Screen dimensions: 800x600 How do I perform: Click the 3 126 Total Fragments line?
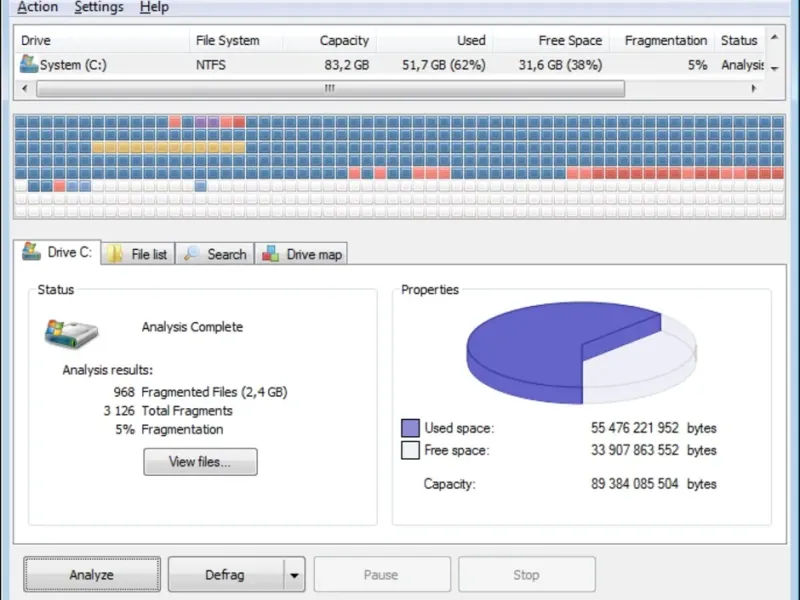[168, 411]
